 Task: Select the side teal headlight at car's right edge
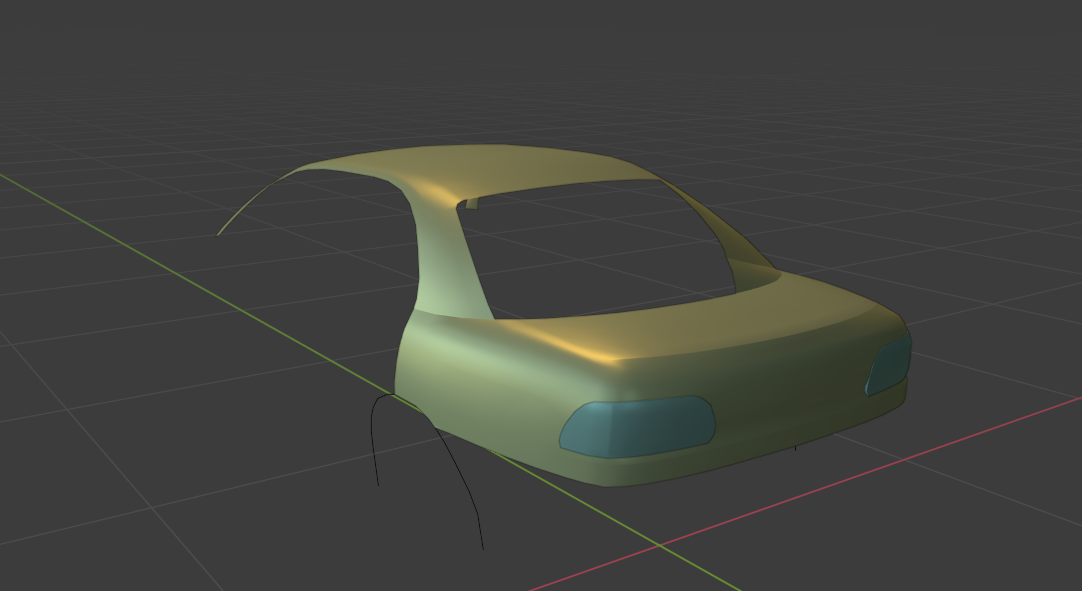click(888, 365)
